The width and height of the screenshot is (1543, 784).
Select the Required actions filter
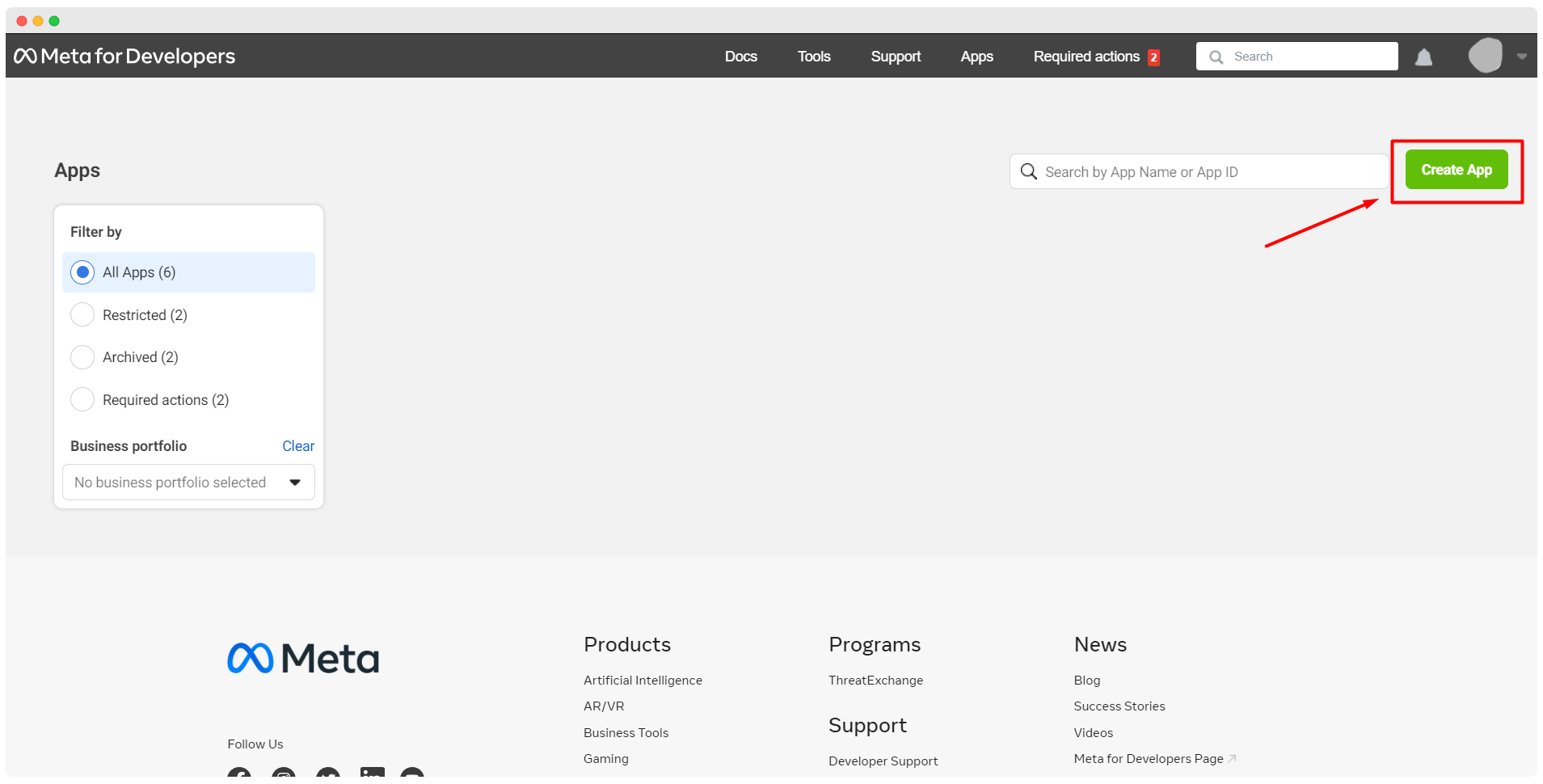pos(82,399)
